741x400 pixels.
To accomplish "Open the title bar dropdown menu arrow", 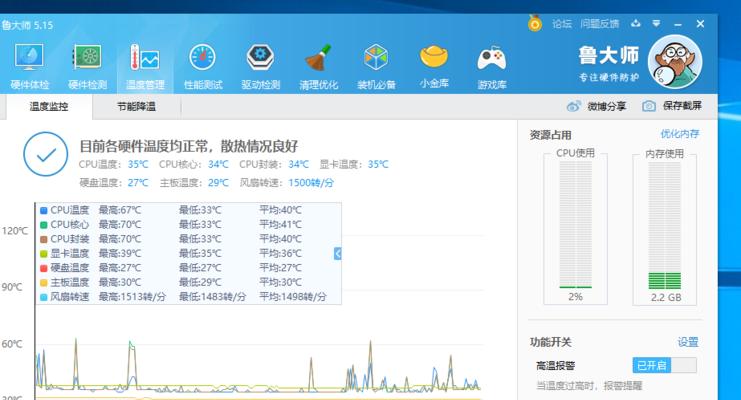I will tap(656, 23).
